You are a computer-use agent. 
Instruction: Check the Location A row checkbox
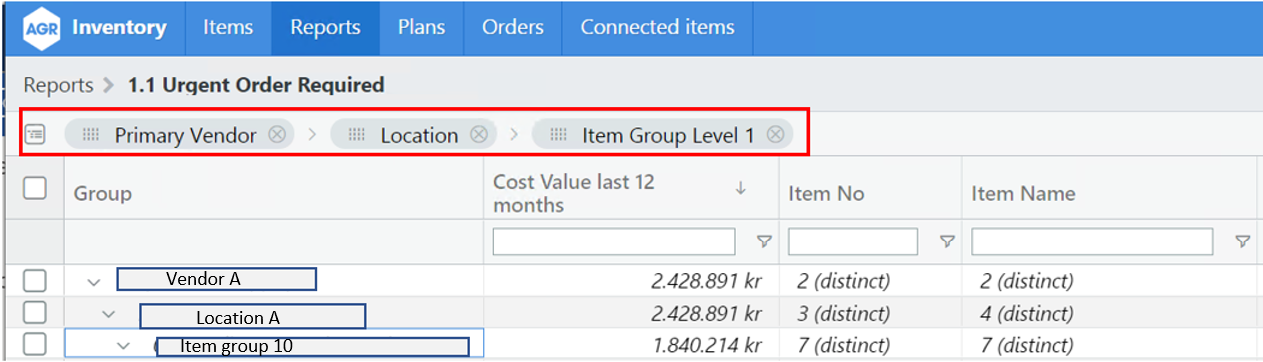coord(35,313)
